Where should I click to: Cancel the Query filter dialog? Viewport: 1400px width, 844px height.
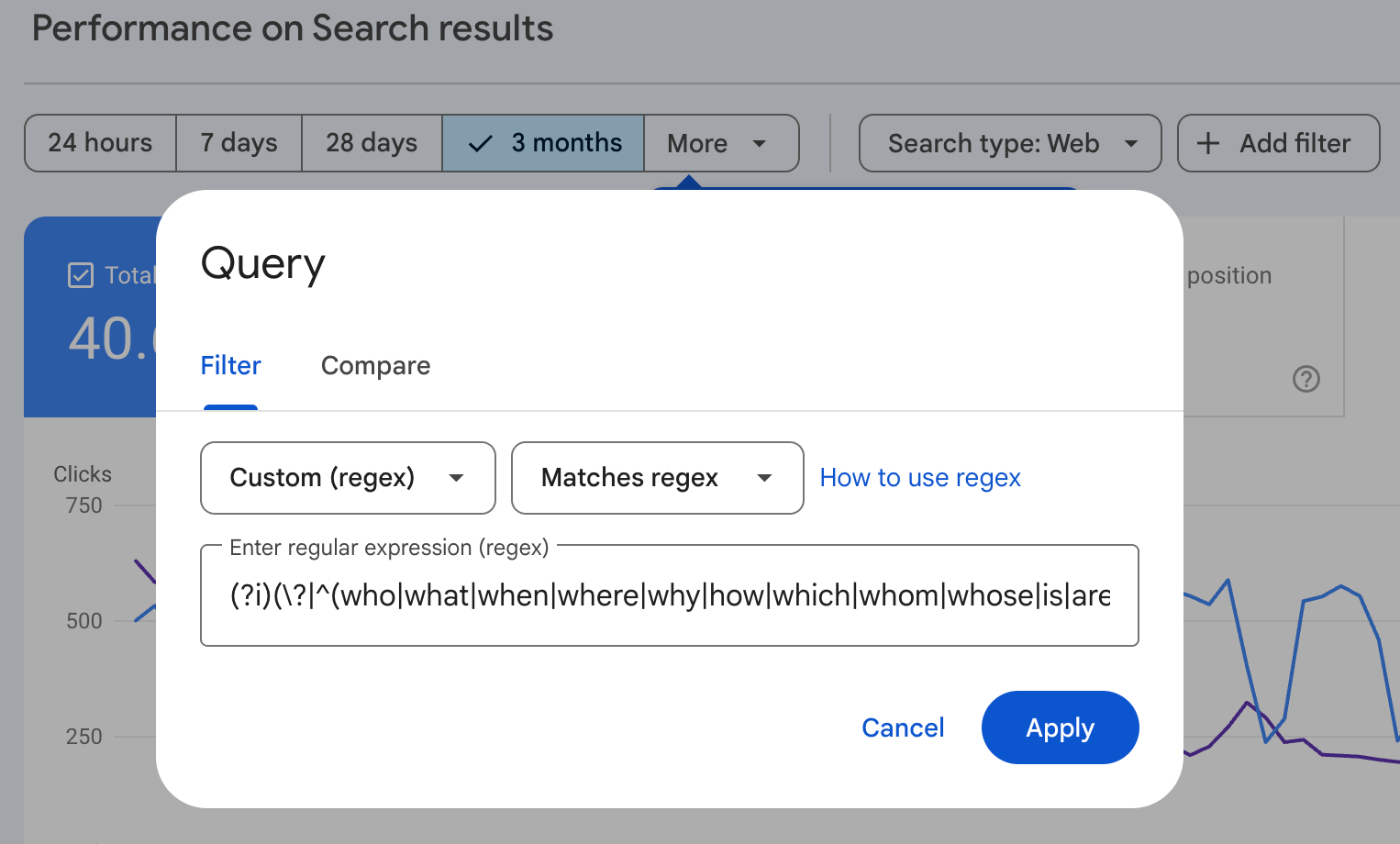click(x=903, y=727)
